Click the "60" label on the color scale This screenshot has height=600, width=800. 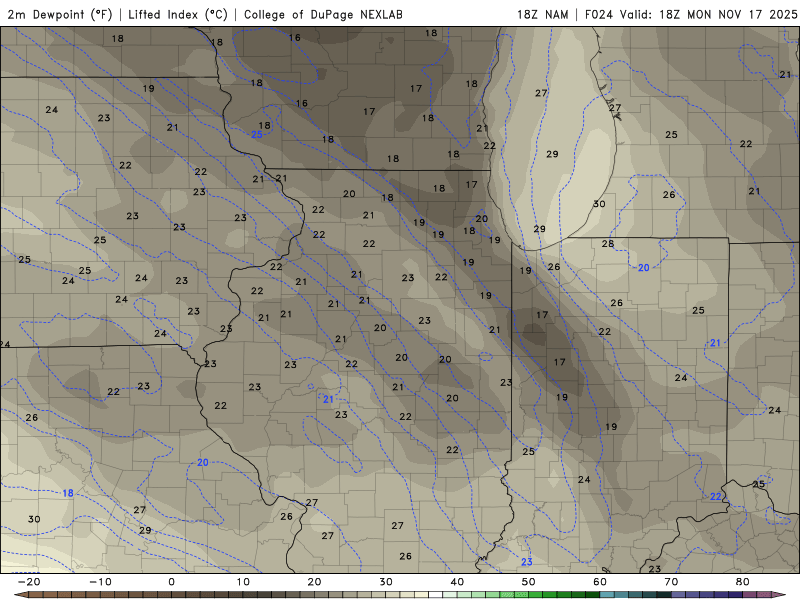tap(600, 582)
